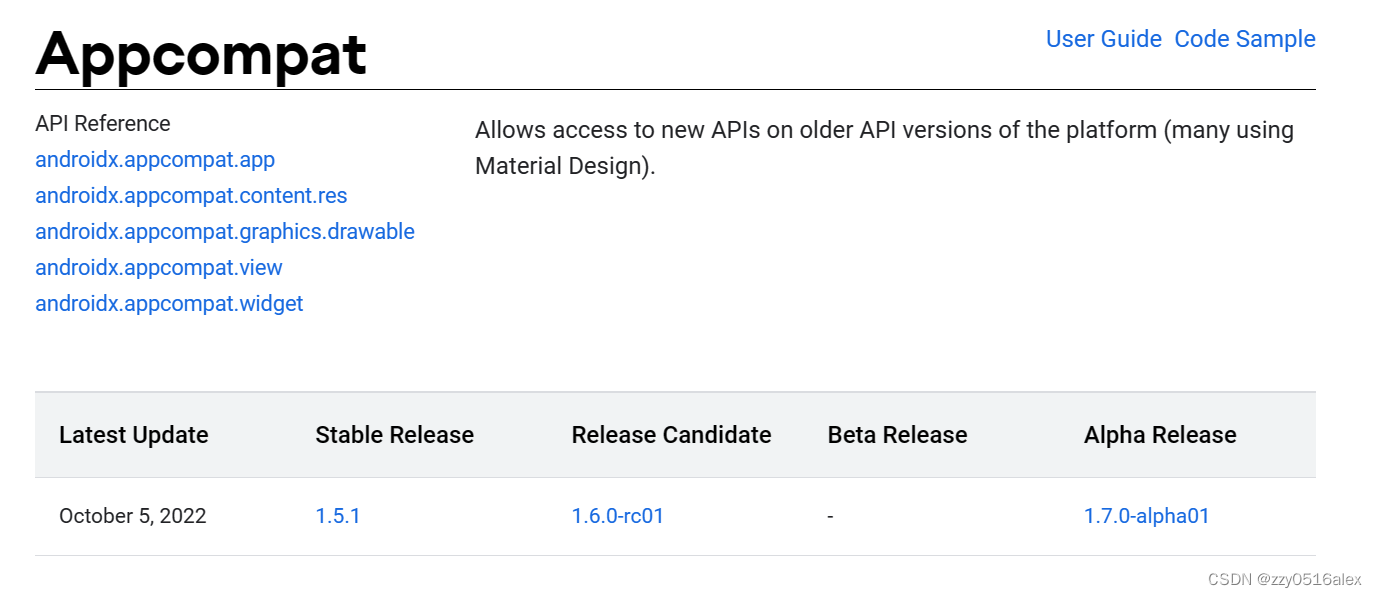This screenshot has height=598, width=1377.
Task: Open stable release 1.5.1 notes
Action: tap(338, 516)
